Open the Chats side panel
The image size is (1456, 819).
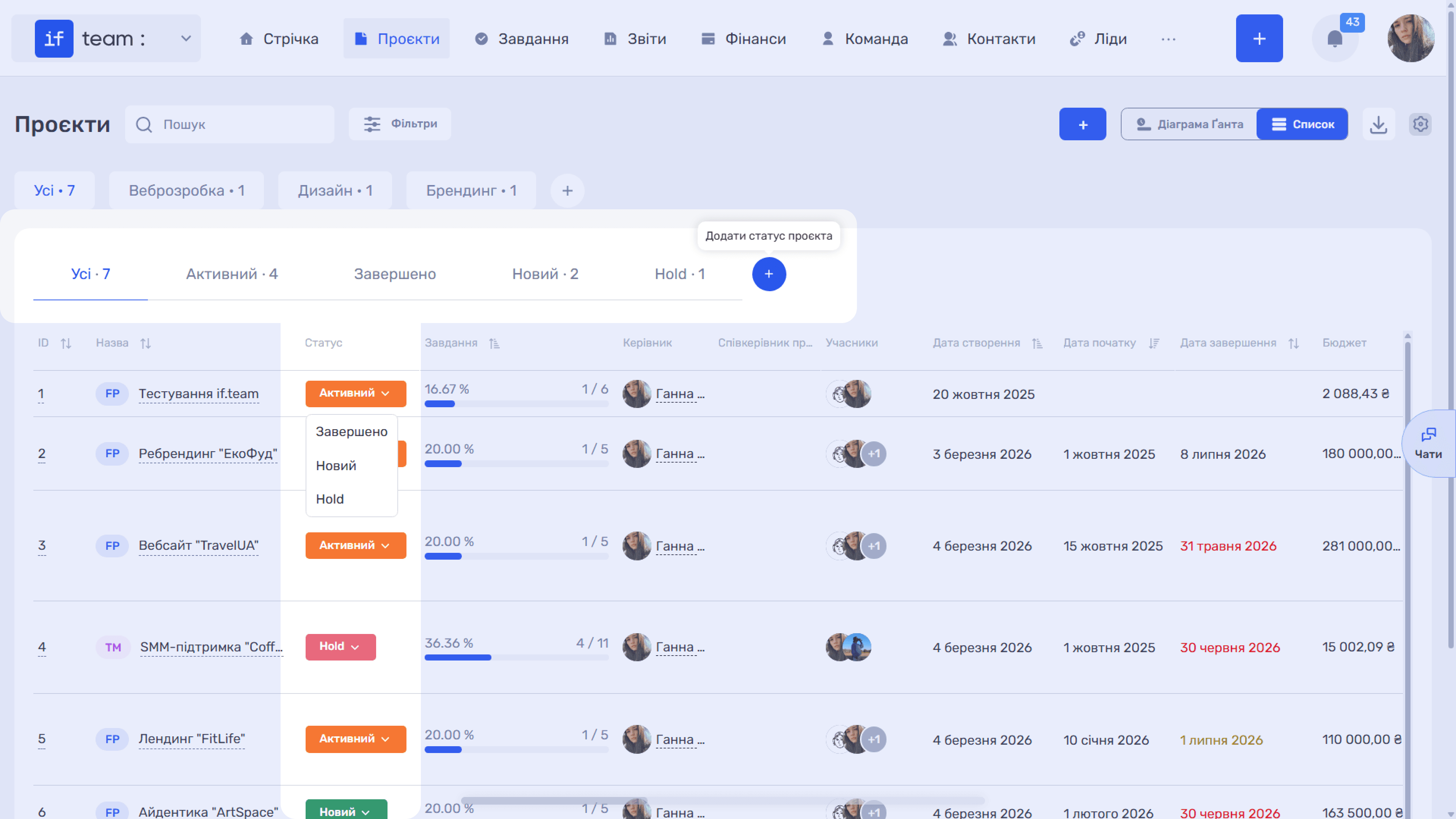tap(1428, 443)
